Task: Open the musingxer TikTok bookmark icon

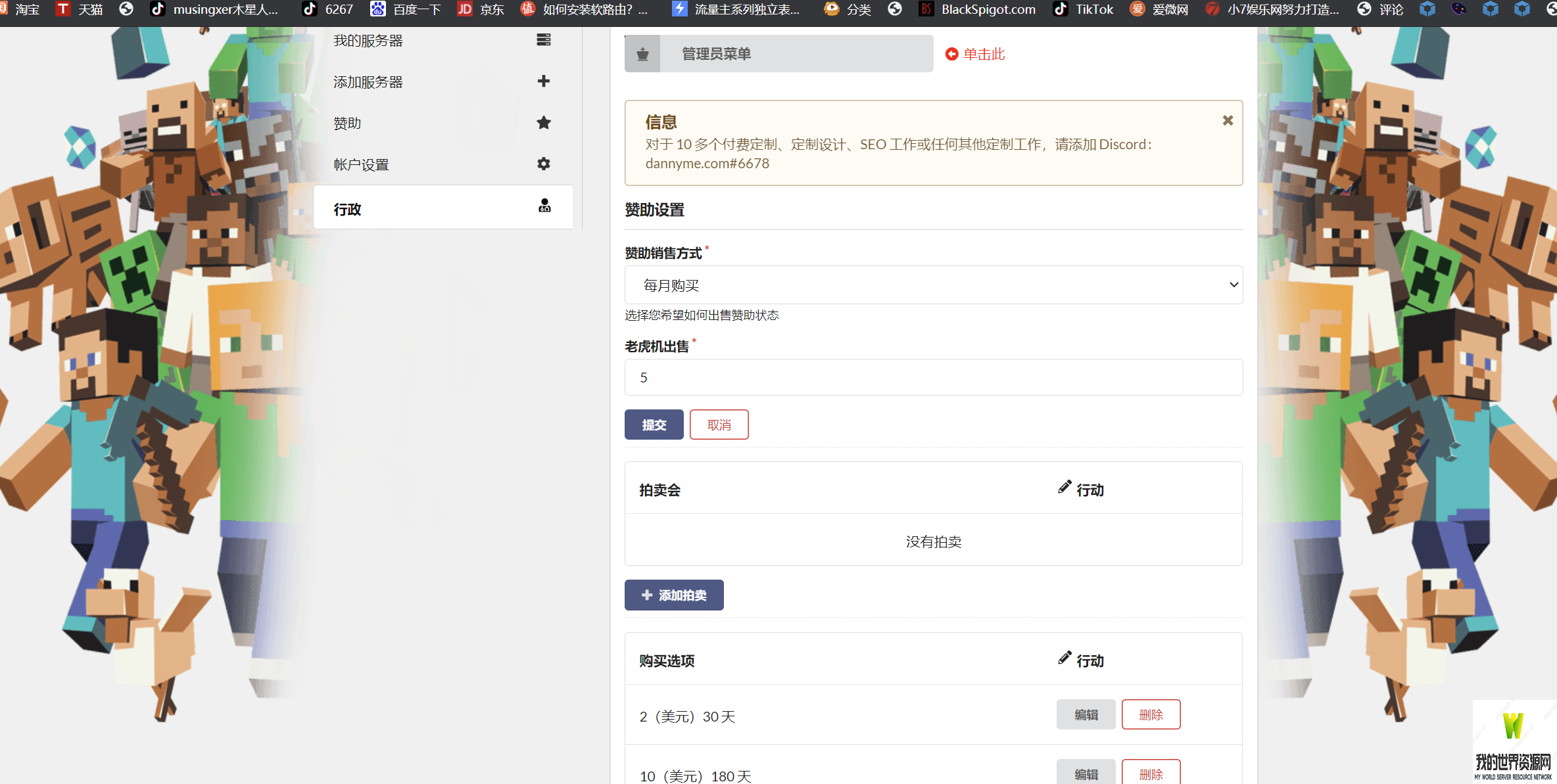Action: [157, 9]
